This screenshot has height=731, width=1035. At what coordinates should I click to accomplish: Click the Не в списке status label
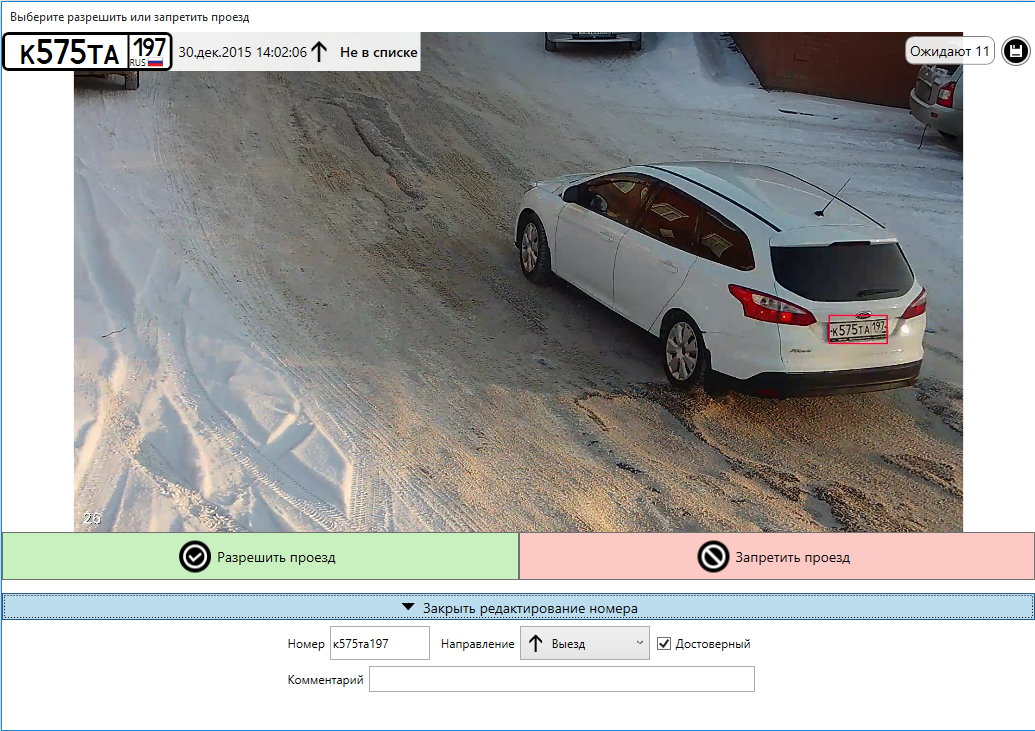378,52
